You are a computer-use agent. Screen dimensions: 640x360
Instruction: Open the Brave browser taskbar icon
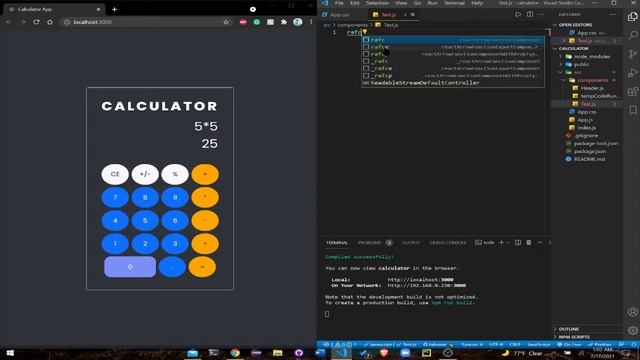(x=384, y=353)
